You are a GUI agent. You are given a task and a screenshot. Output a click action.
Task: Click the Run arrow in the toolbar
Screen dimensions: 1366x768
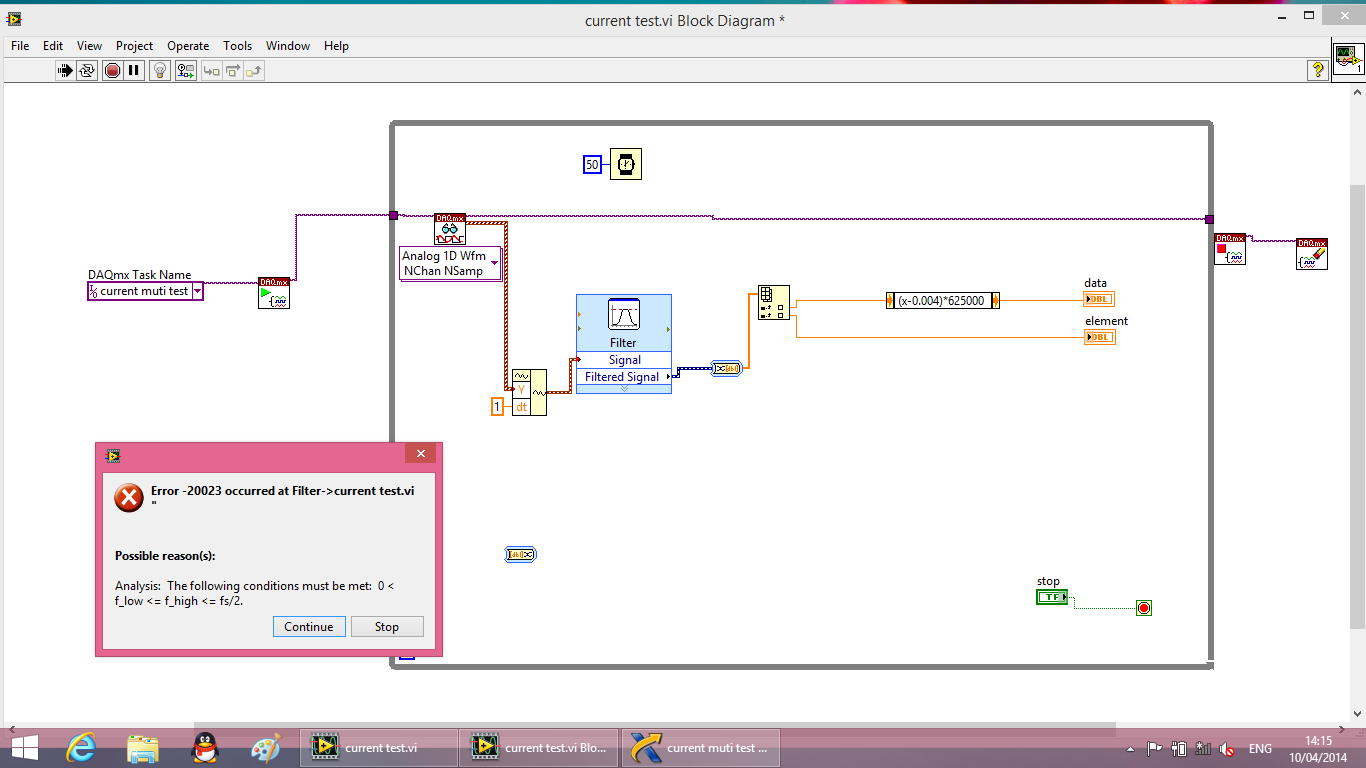point(65,70)
